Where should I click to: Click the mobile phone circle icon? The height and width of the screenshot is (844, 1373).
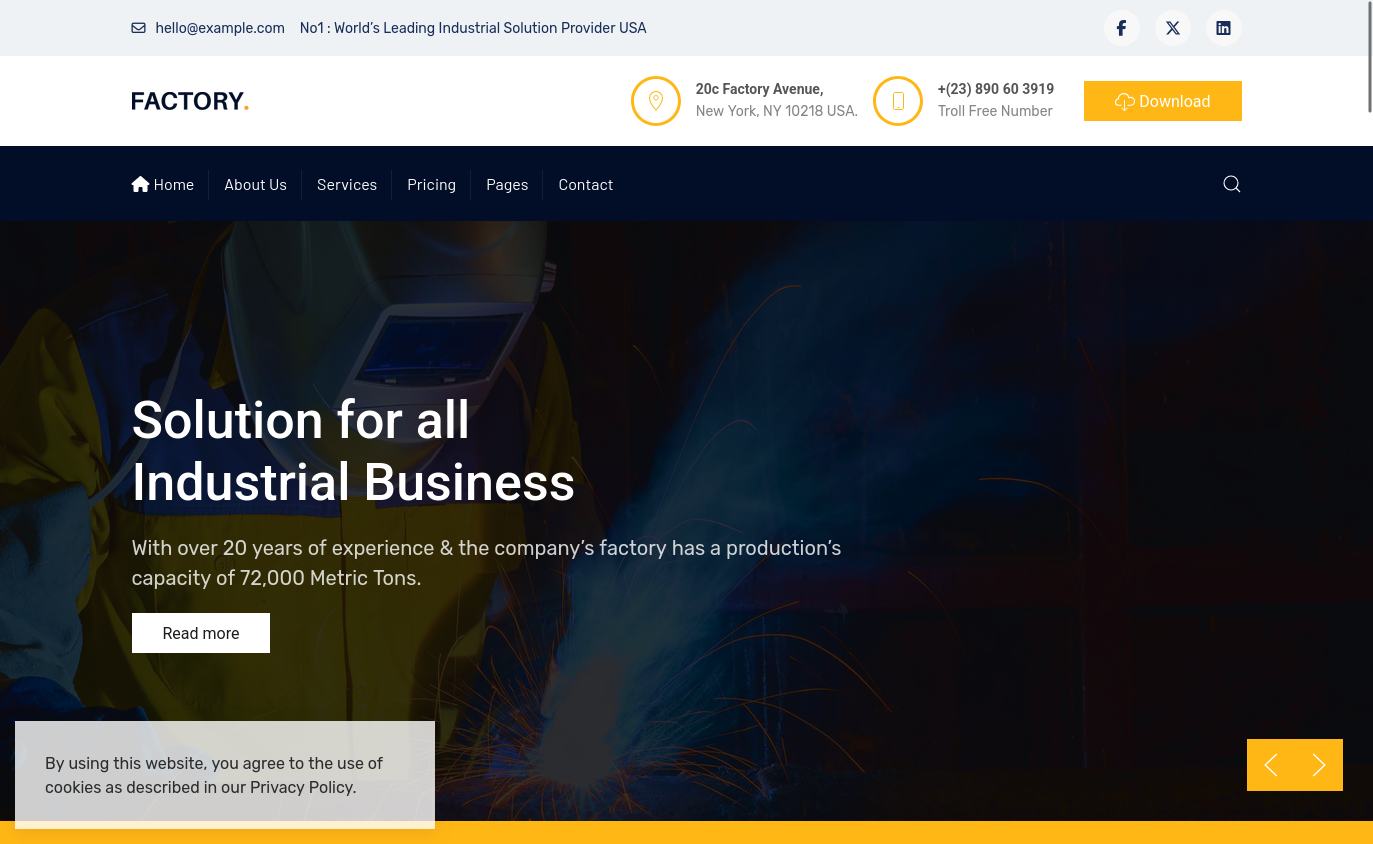(x=898, y=101)
